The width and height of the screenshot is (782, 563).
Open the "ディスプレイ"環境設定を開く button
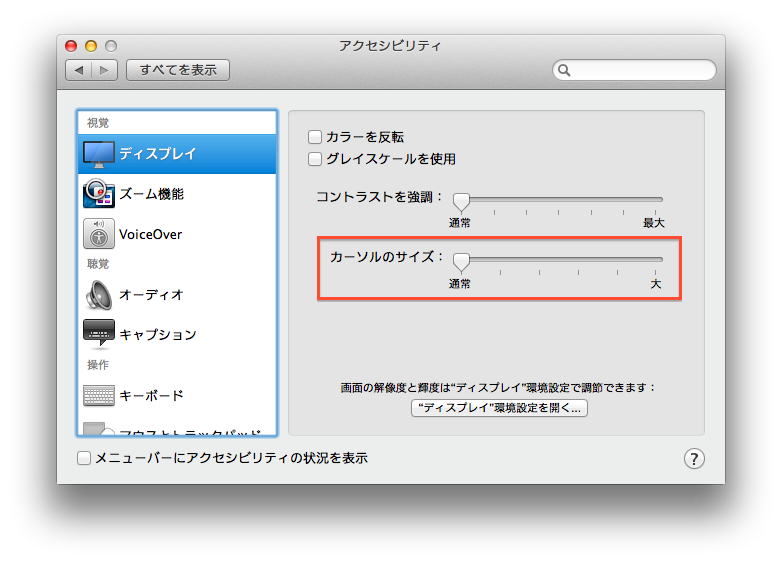499,408
